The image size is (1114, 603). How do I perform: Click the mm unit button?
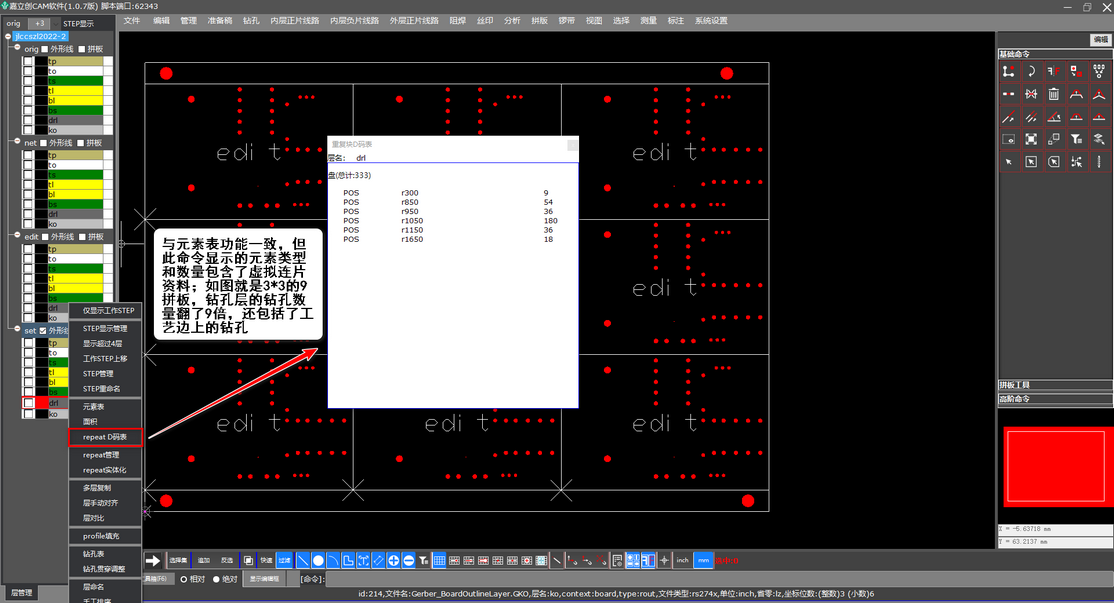(x=703, y=560)
